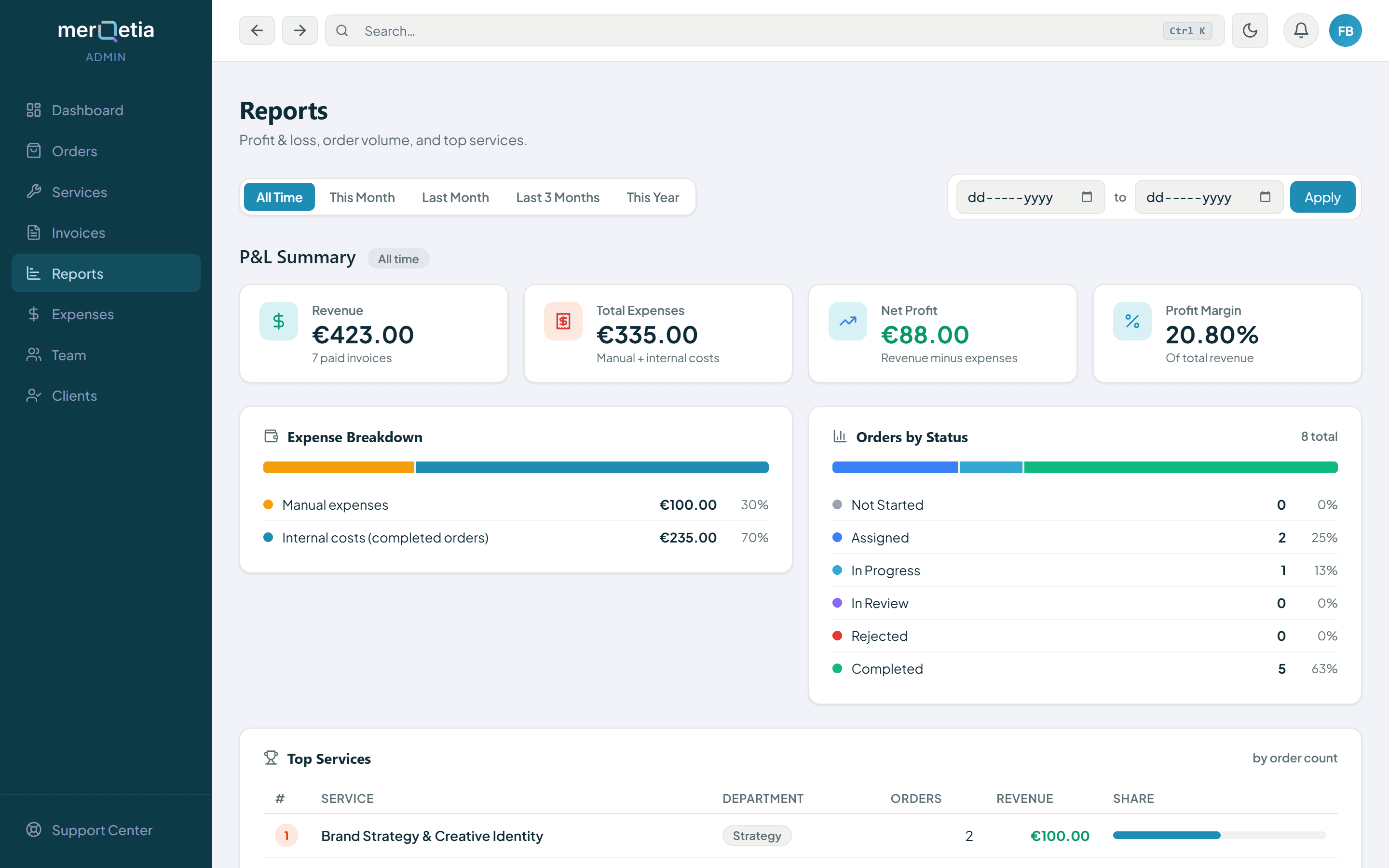This screenshot has height=868, width=1389.
Task: Click the Orders shopping bag icon
Action: point(34,151)
